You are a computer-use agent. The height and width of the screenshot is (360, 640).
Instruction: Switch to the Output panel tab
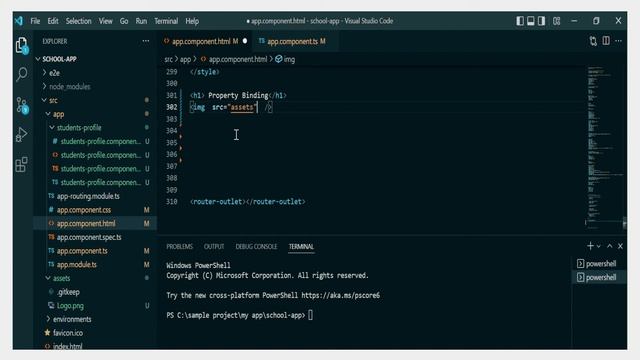point(214,247)
